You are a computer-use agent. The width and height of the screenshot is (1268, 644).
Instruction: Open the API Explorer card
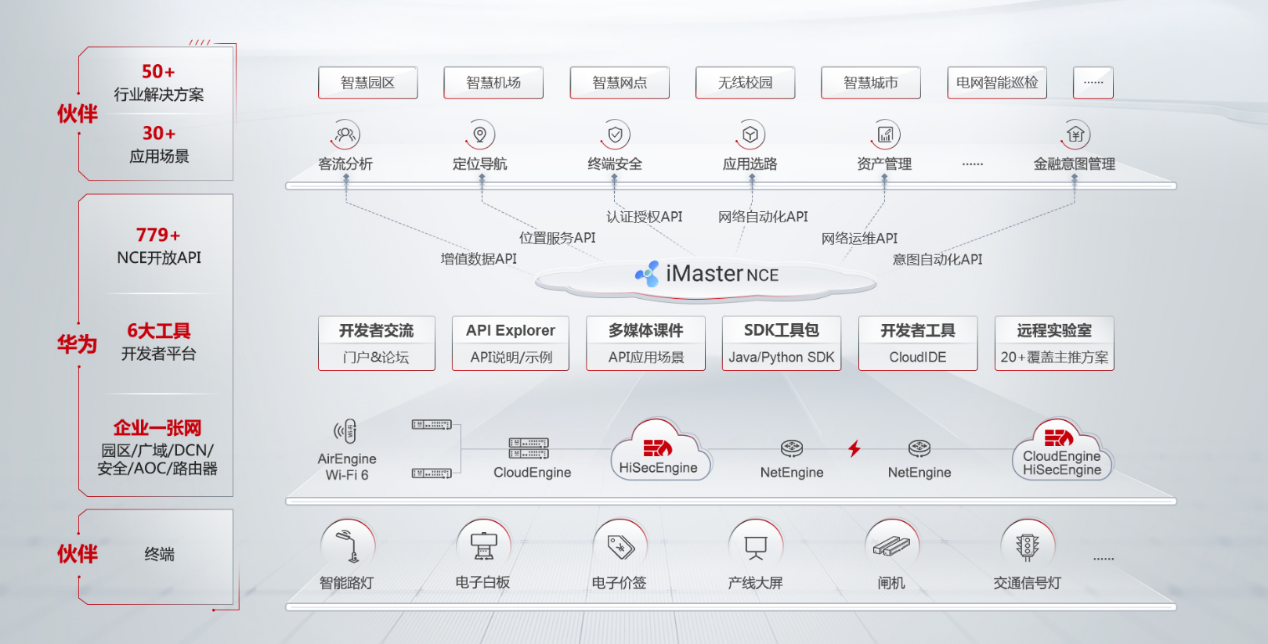click(x=511, y=344)
